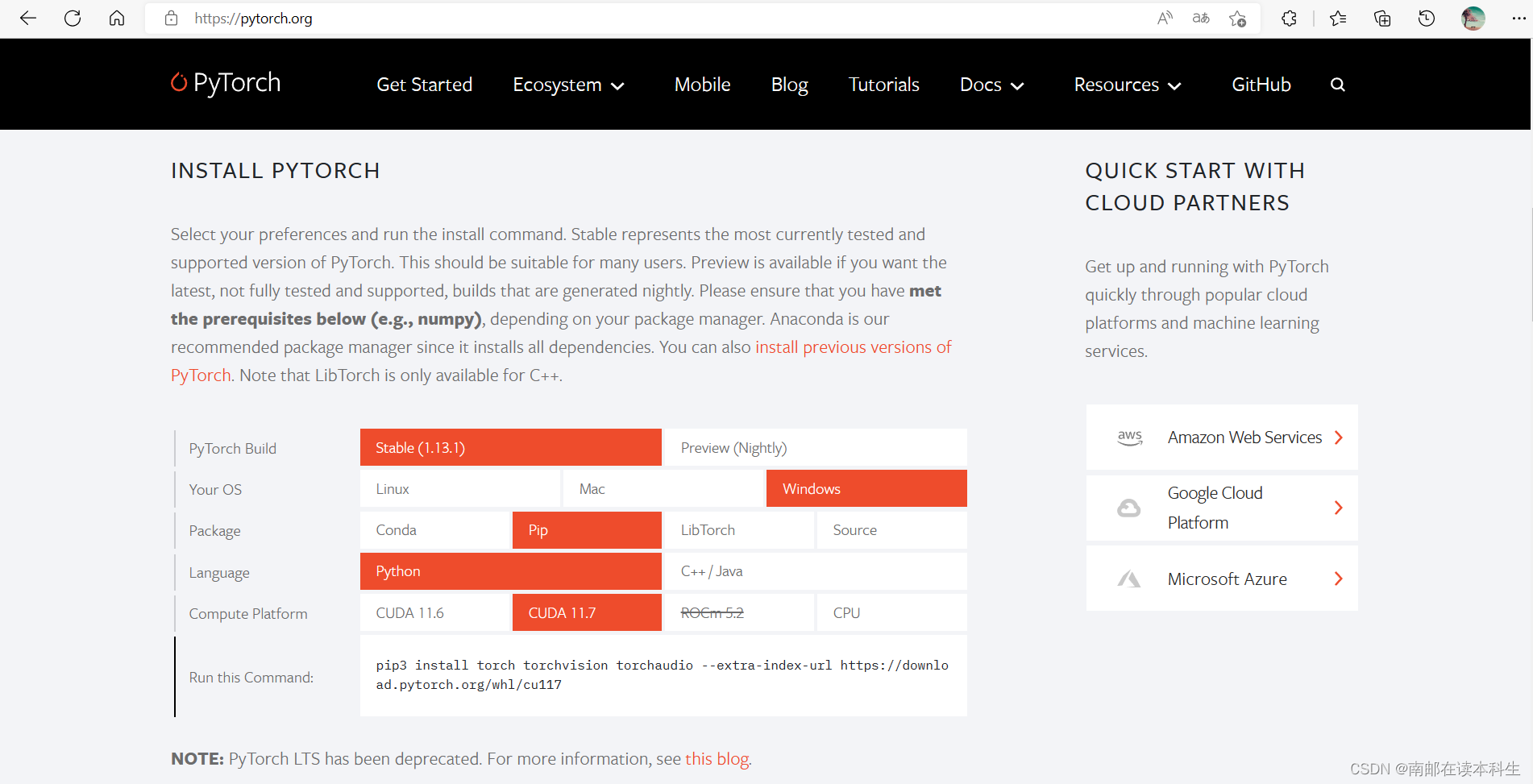
Task: Click the 'Compute Platform' row label
Action: pyautogui.click(x=248, y=614)
